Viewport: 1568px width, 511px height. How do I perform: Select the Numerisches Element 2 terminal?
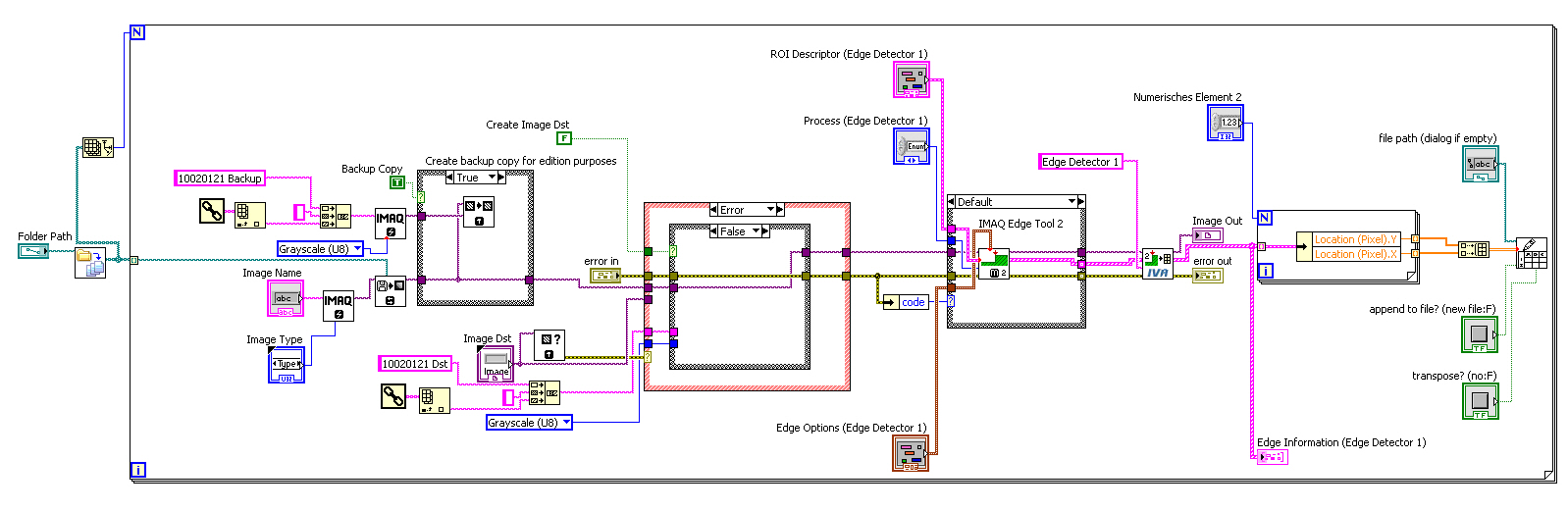tap(1226, 123)
